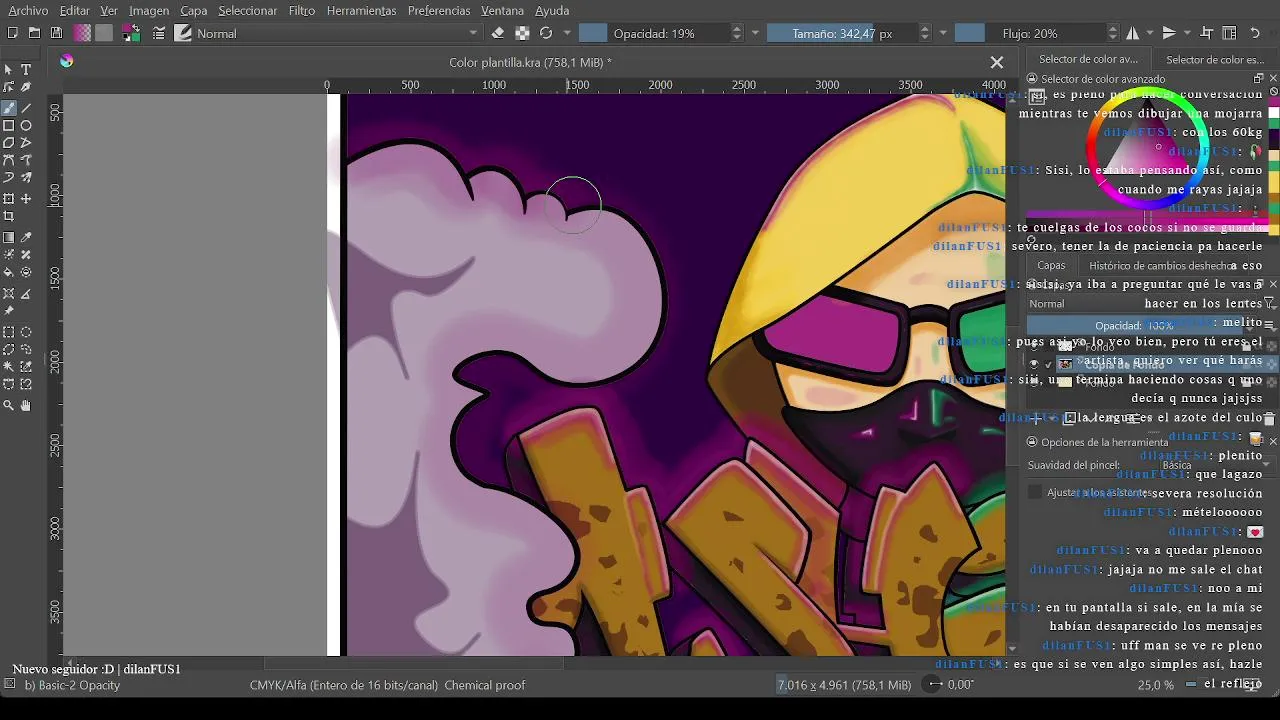Open the vertical mirror options dropdown arrow

[1188, 33]
